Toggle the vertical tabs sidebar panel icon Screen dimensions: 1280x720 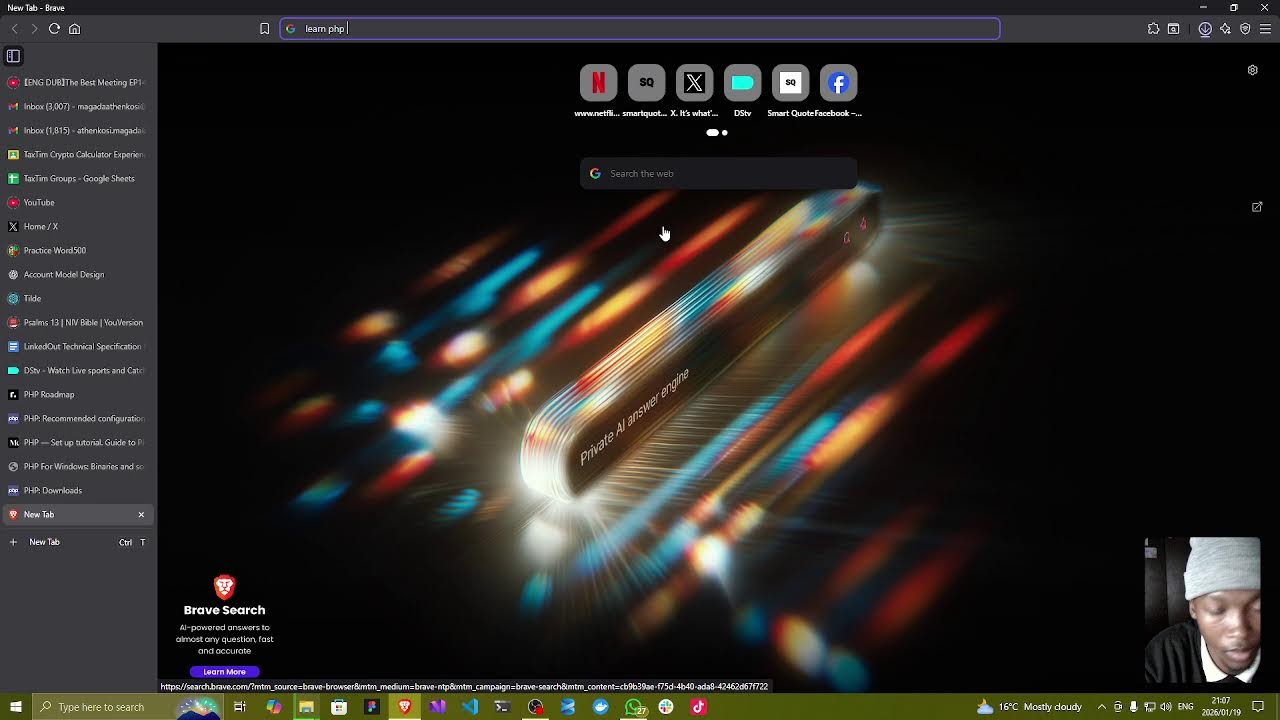[13, 56]
